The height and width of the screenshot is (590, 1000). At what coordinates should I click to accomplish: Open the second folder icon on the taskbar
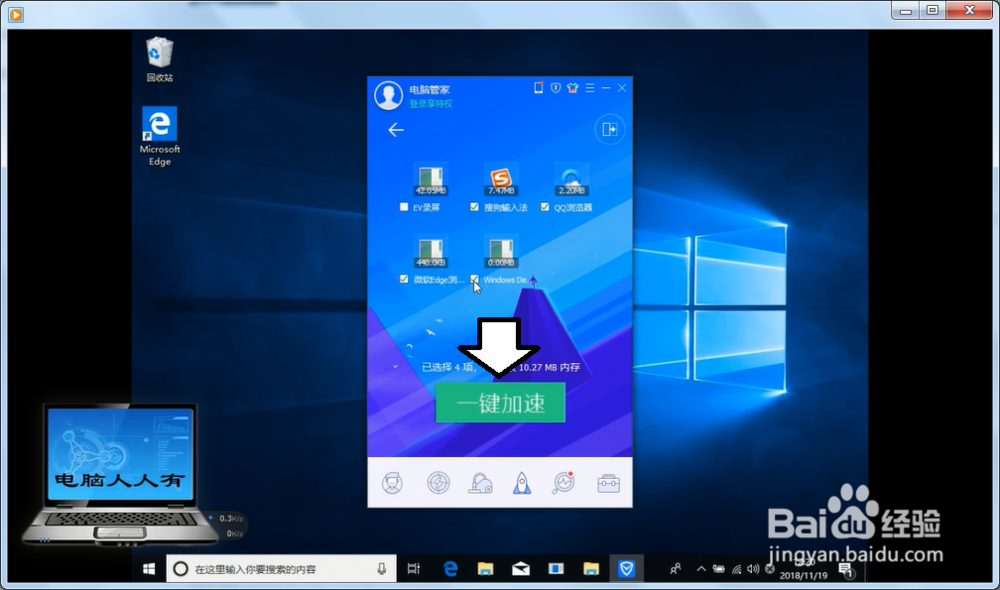tap(591, 569)
